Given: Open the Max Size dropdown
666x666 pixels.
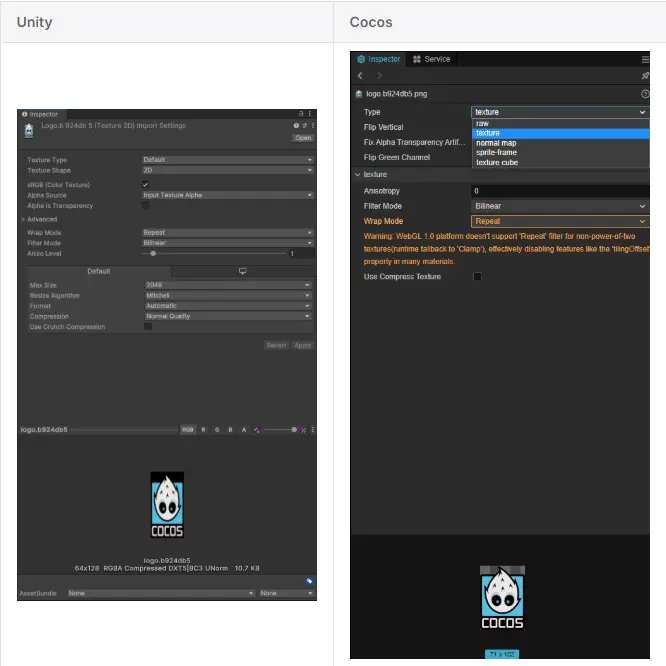Looking at the screenshot, I should (x=228, y=285).
